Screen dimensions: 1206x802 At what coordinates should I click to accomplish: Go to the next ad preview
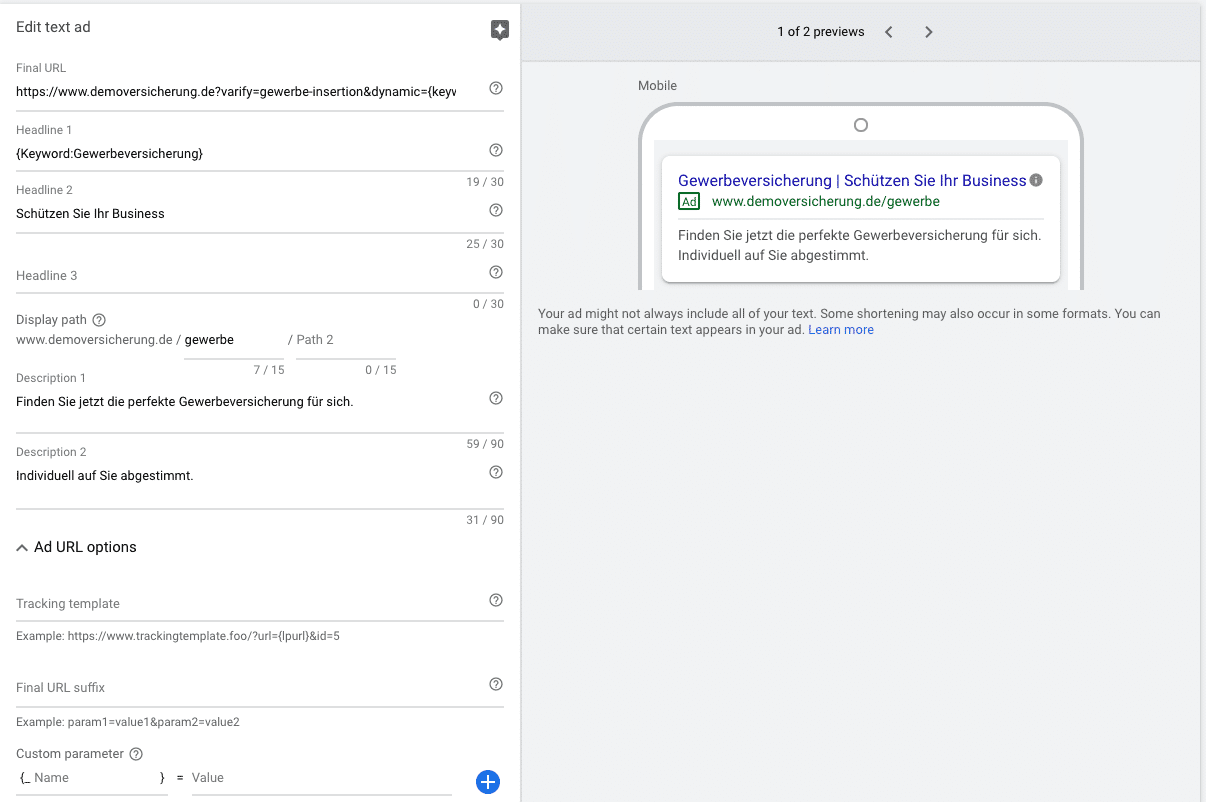pos(929,32)
